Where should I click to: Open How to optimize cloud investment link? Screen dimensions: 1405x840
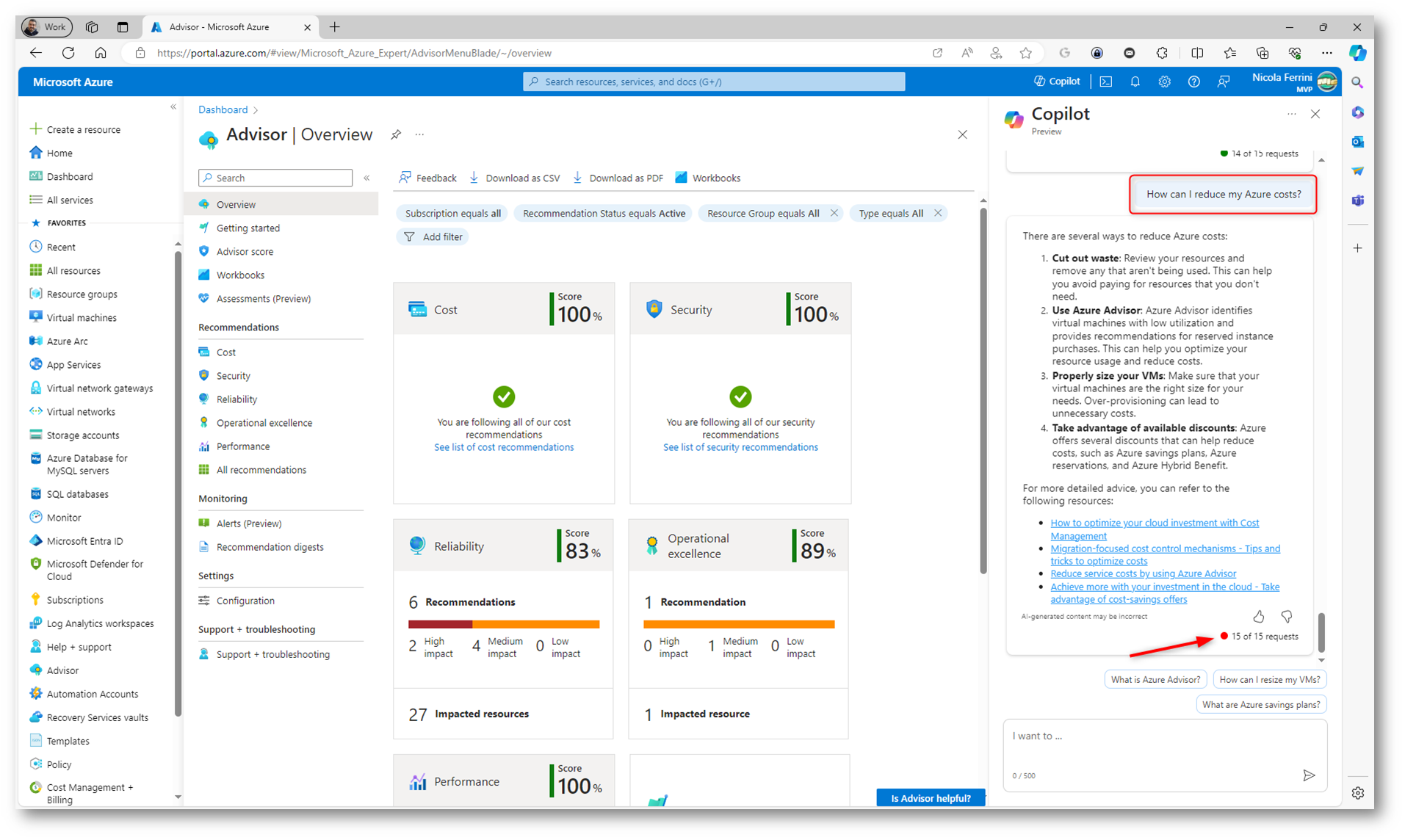[1155, 529]
